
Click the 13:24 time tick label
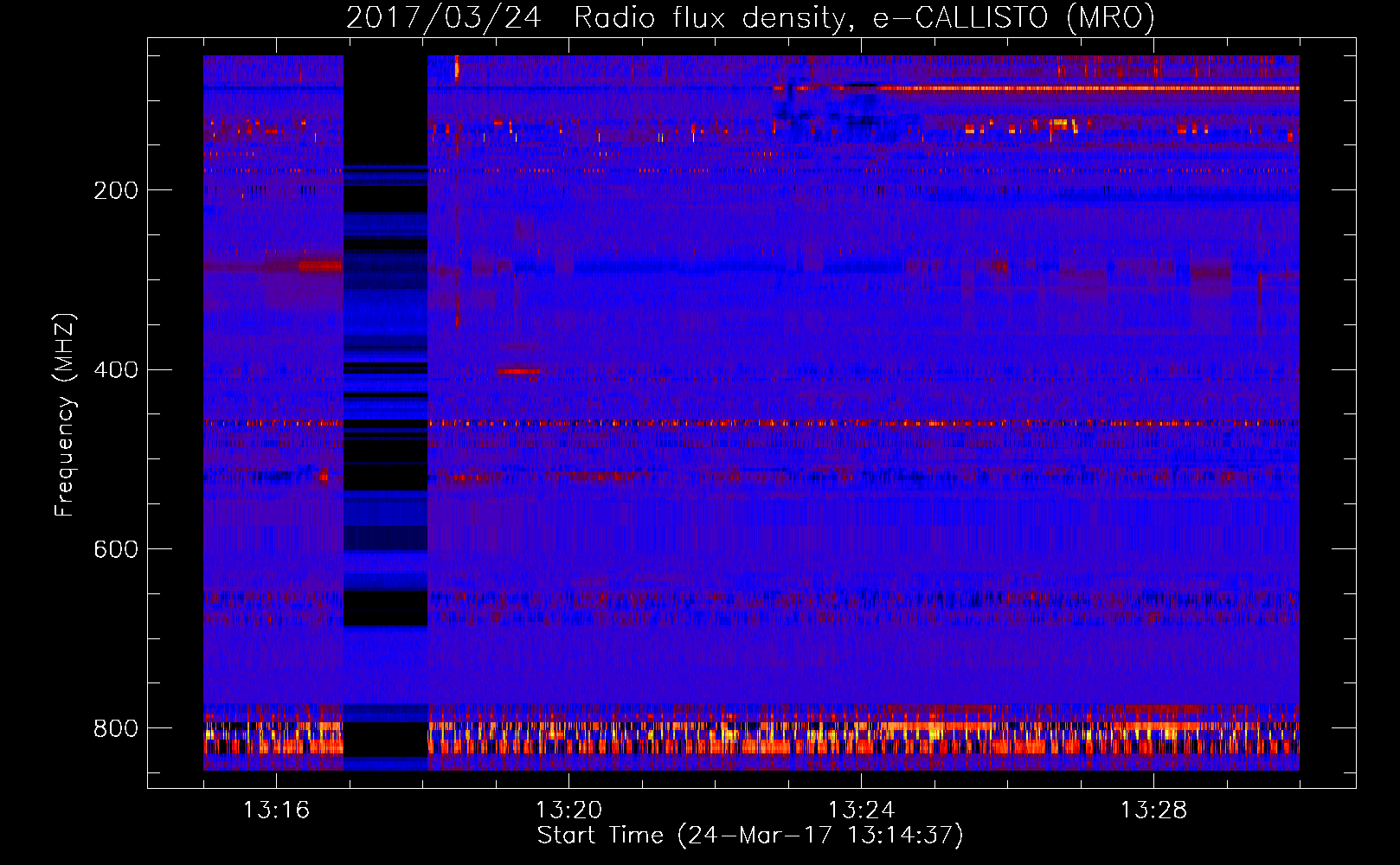coord(861,811)
